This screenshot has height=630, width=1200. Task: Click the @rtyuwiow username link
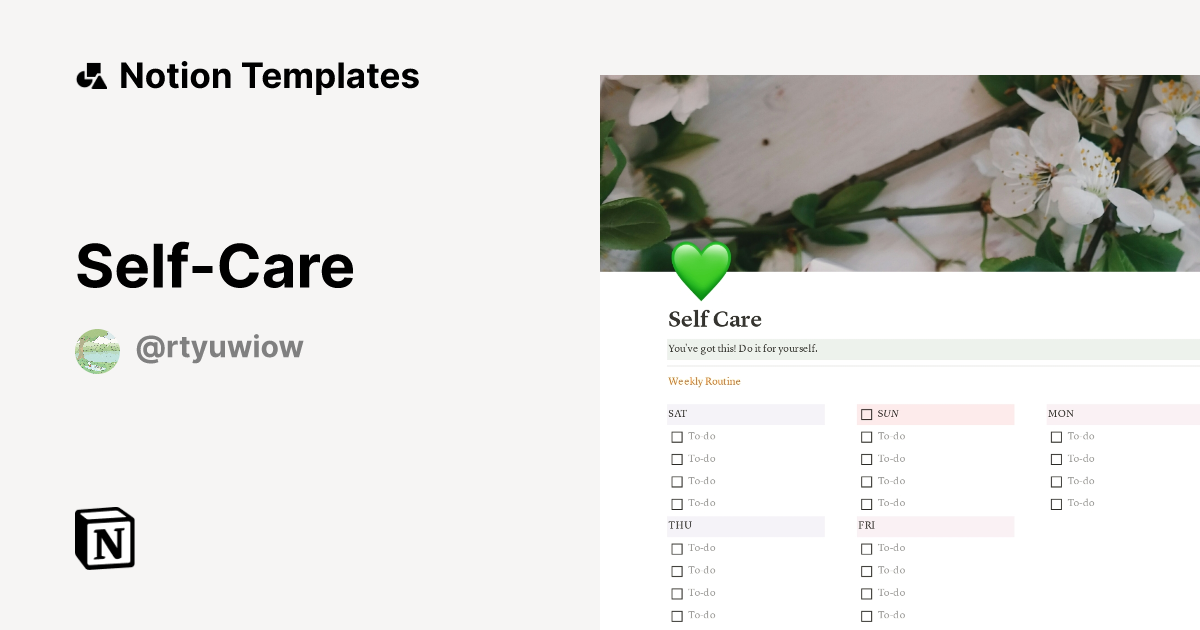point(220,346)
